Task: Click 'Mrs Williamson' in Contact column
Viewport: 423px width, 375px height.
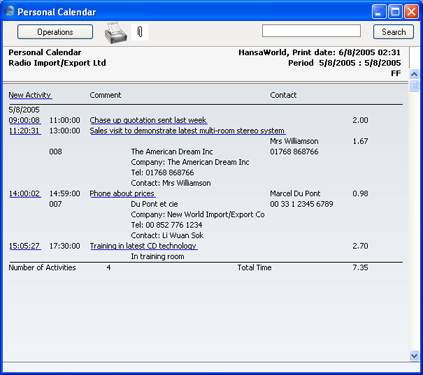Action: click(294, 141)
